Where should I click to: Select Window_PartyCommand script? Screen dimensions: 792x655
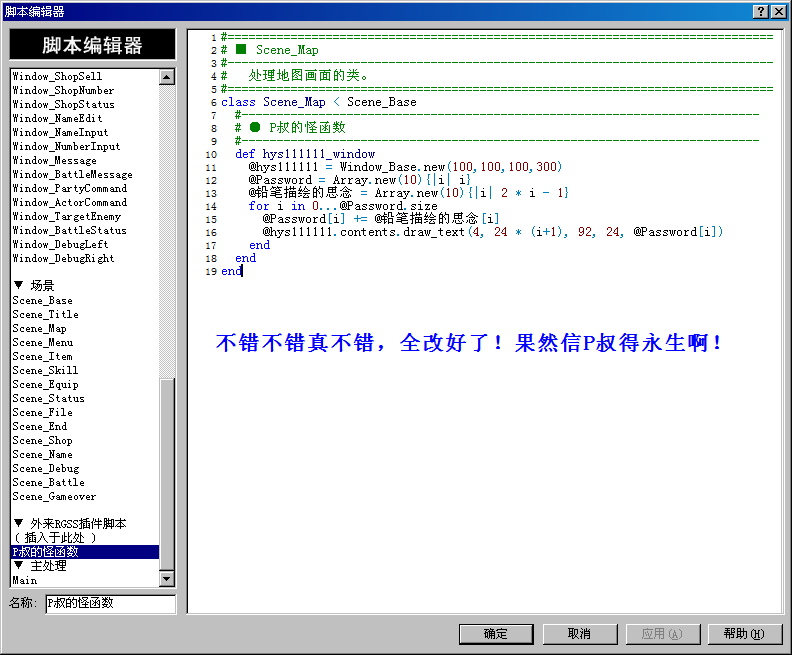[x=70, y=188]
